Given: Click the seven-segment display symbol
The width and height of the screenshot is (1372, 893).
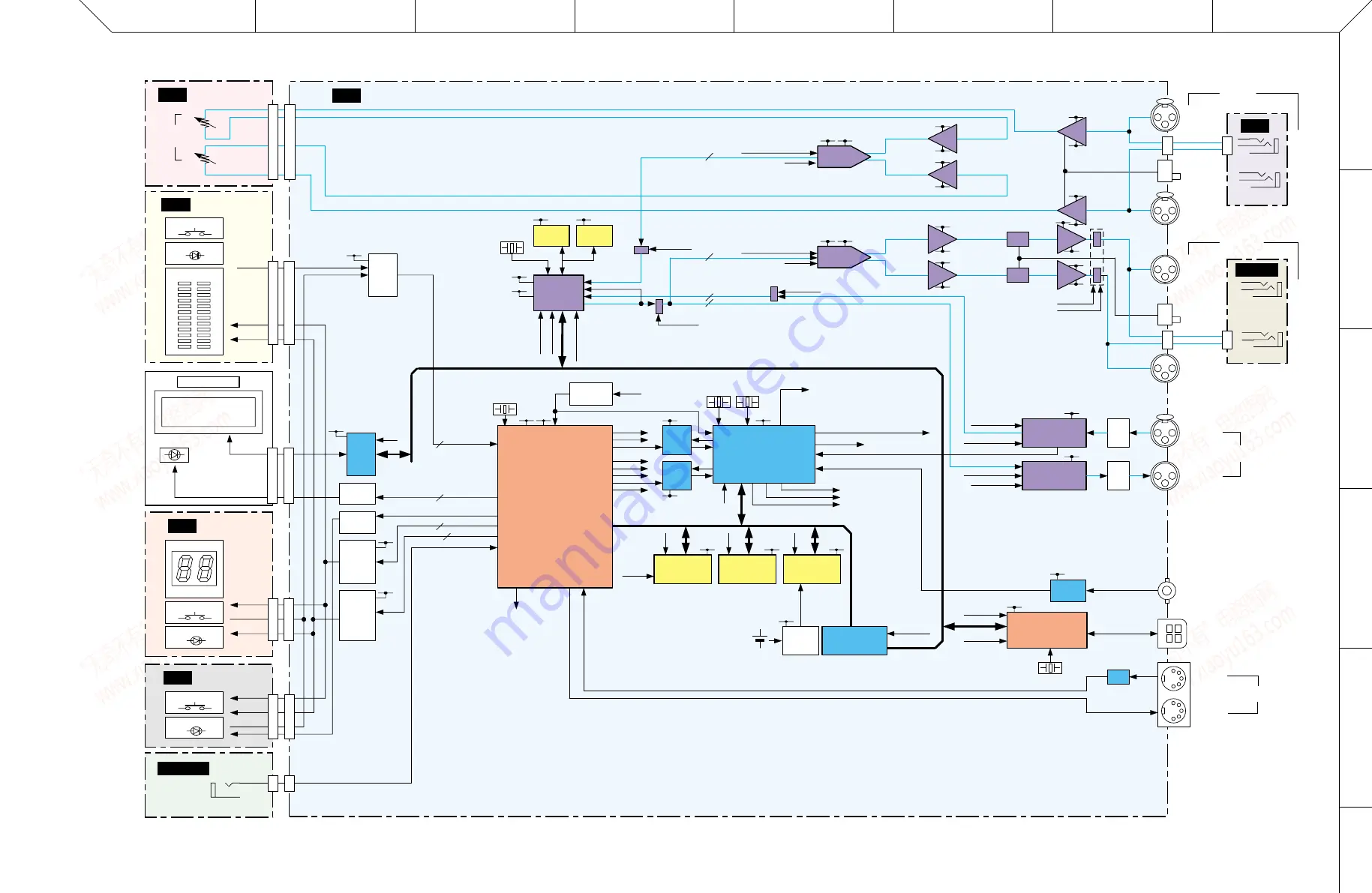Looking at the screenshot, I should click(194, 568).
